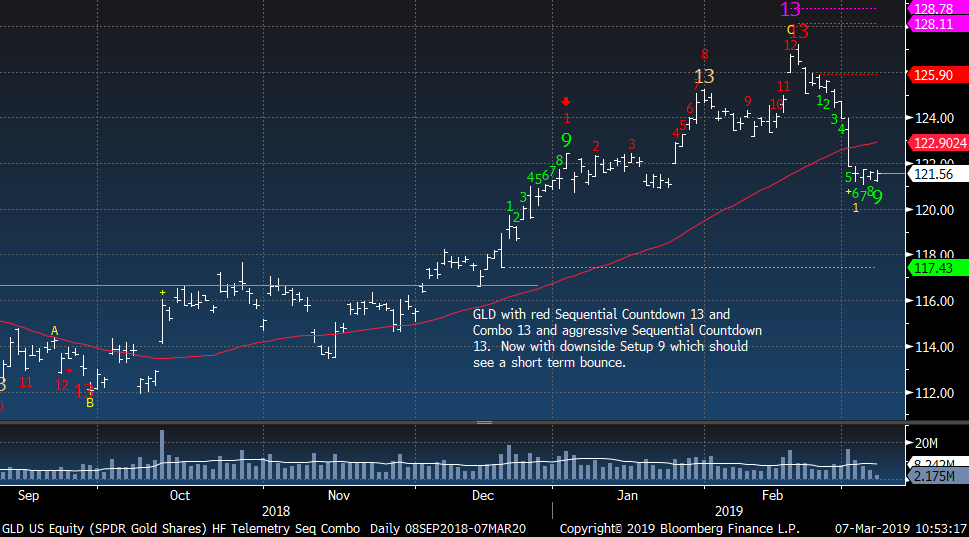Click the magenta 13 marker at chart top
The width and height of the screenshot is (969, 537).
790,9
